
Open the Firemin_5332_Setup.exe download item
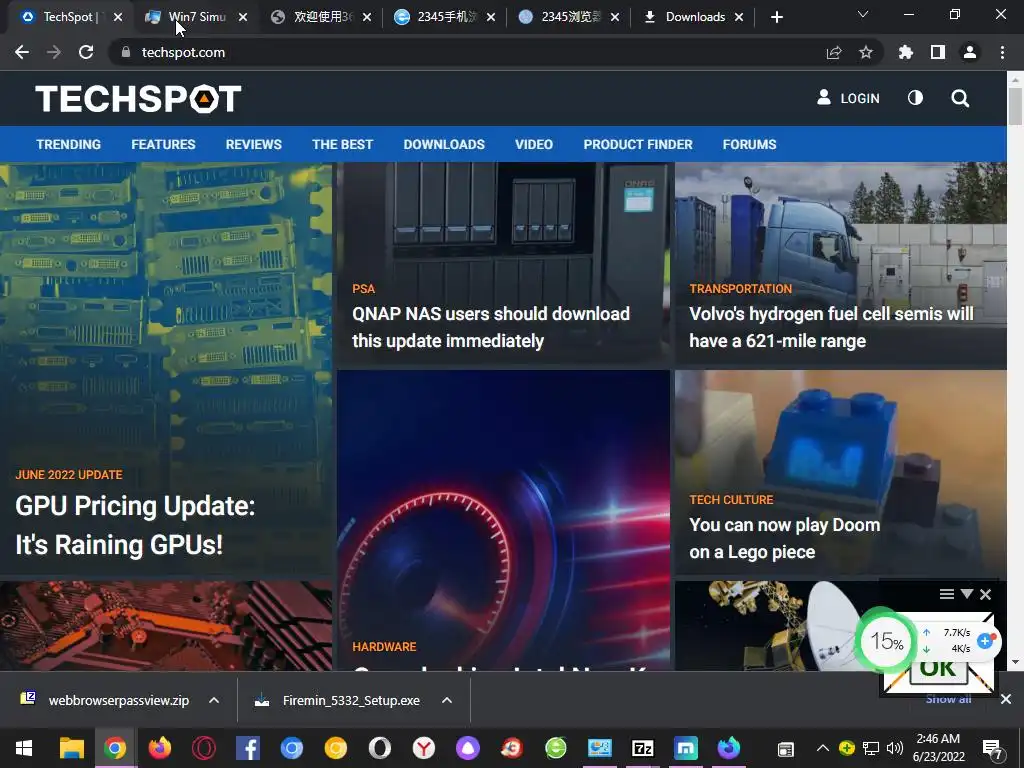[338, 700]
